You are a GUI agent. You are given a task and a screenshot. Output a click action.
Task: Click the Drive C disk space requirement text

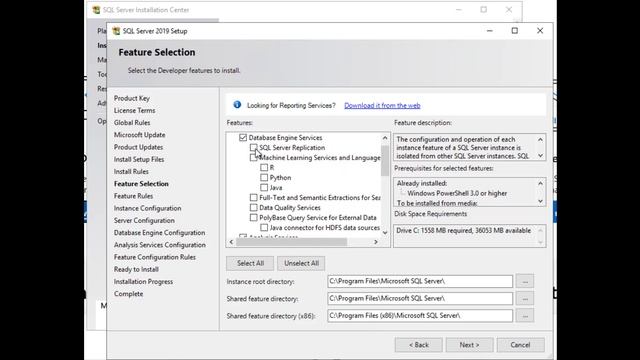click(464, 231)
